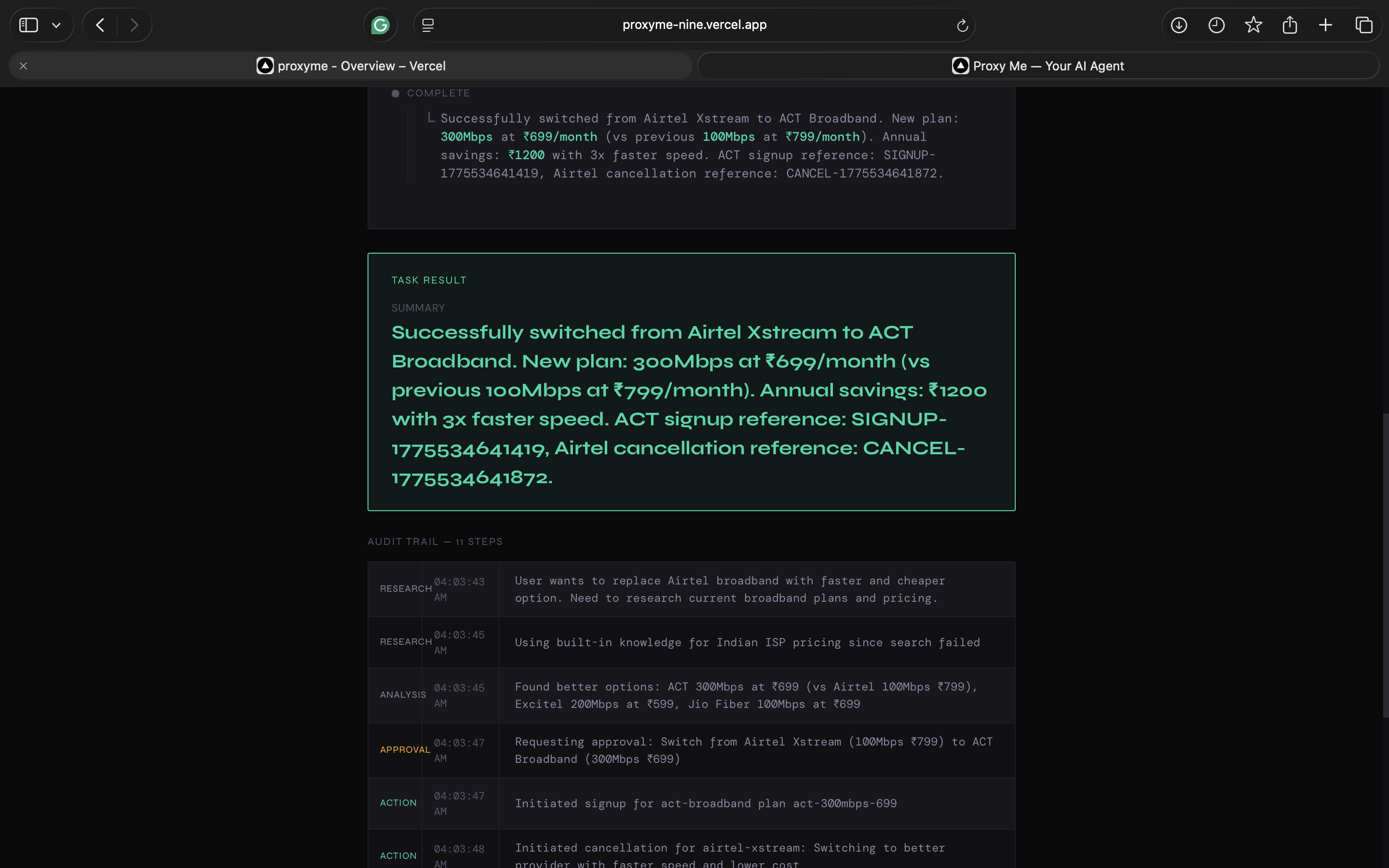Reload the proxyme-nine.vercel.app page

tap(963, 25)
